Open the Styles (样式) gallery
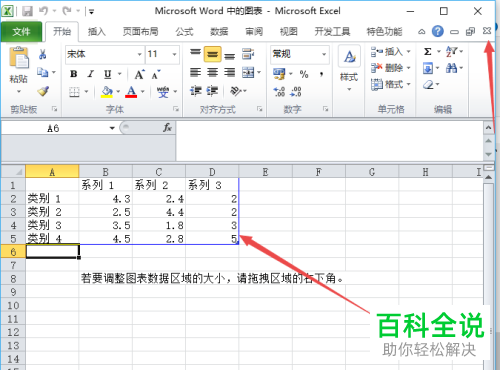 point(349,69)
